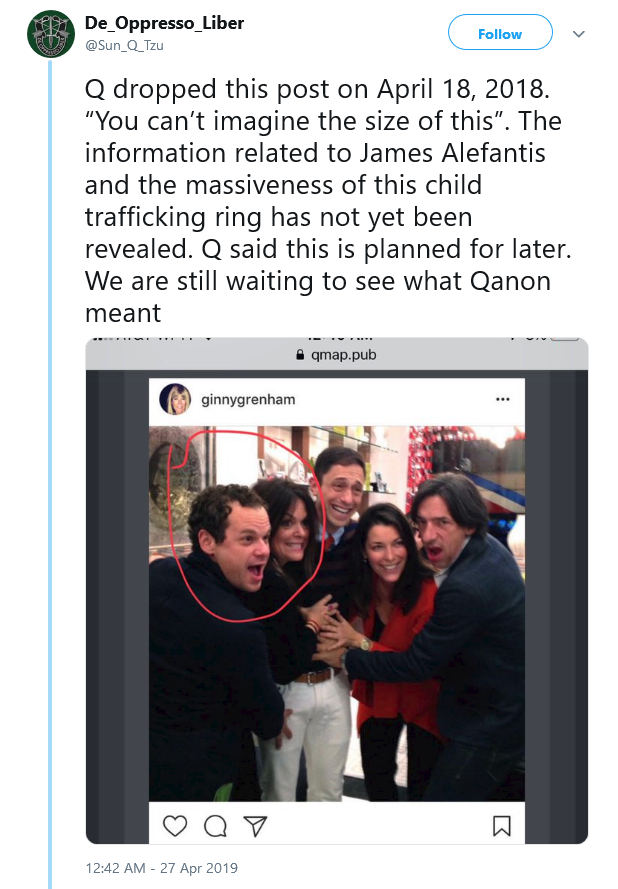Image resolution: width=618 pixels, height=889 pixels.
Task: Open the 12:42 AM - 27 Apr 2019 timestamp
Action: pyautogui.click(x=162, y=868)
